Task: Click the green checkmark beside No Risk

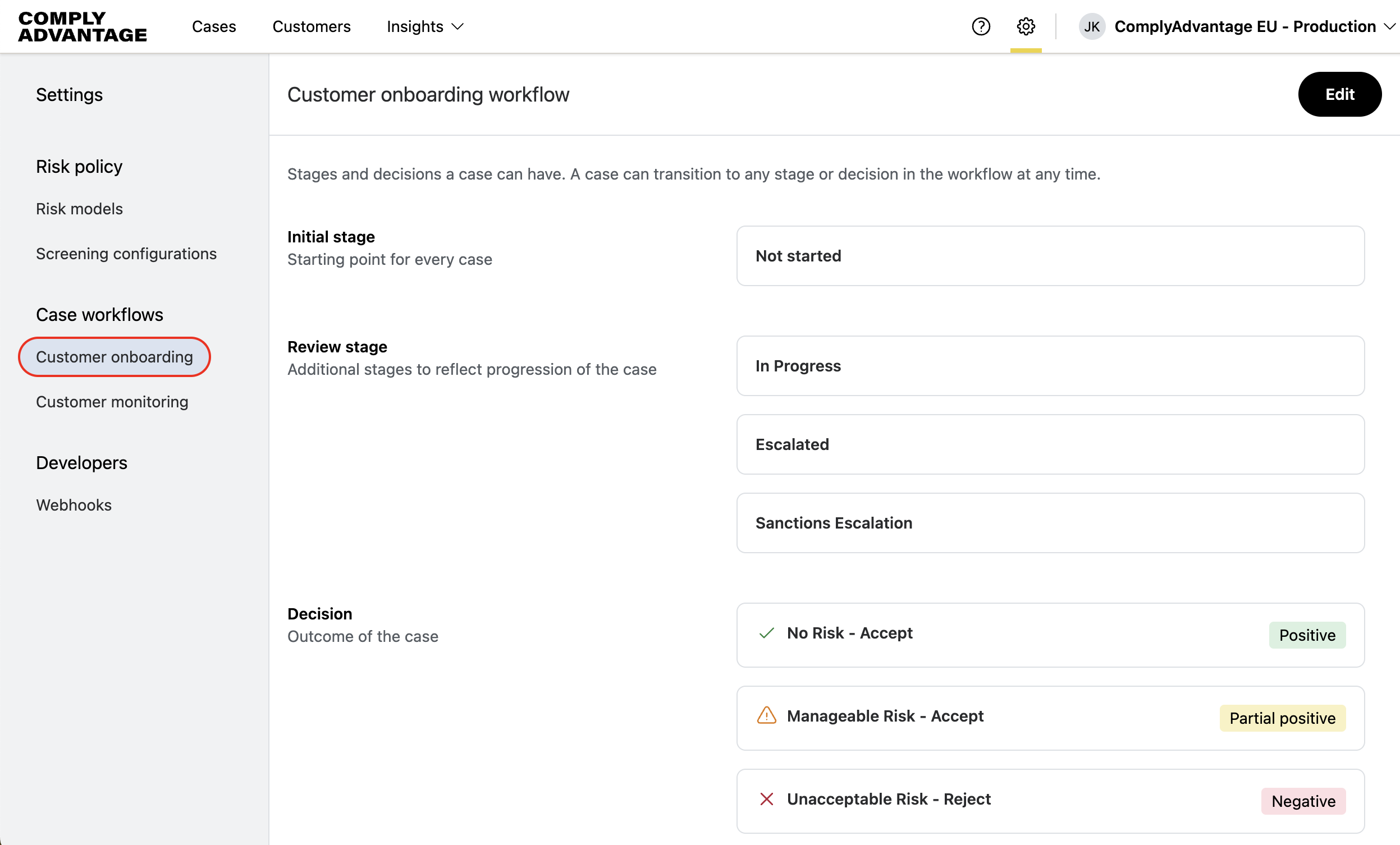Action: tap(766, 633)
